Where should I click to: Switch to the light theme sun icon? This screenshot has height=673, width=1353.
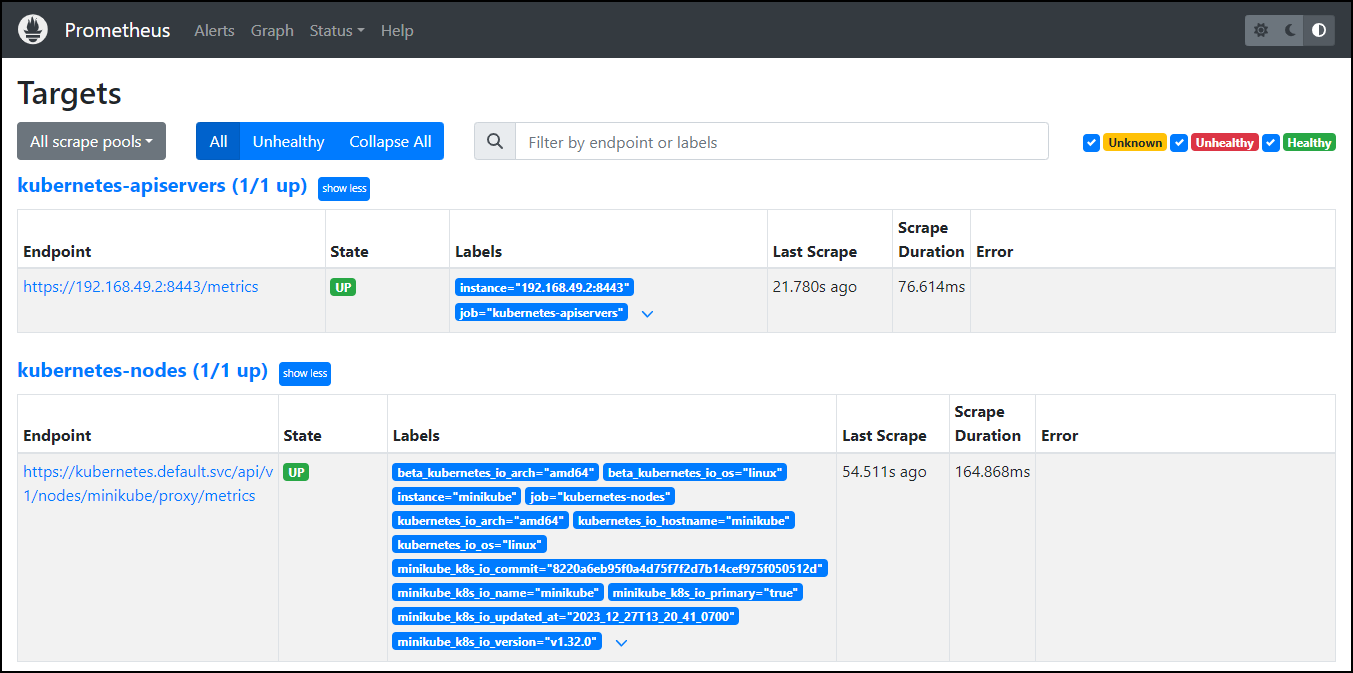pyautogui.click(x=1261, y=30)
